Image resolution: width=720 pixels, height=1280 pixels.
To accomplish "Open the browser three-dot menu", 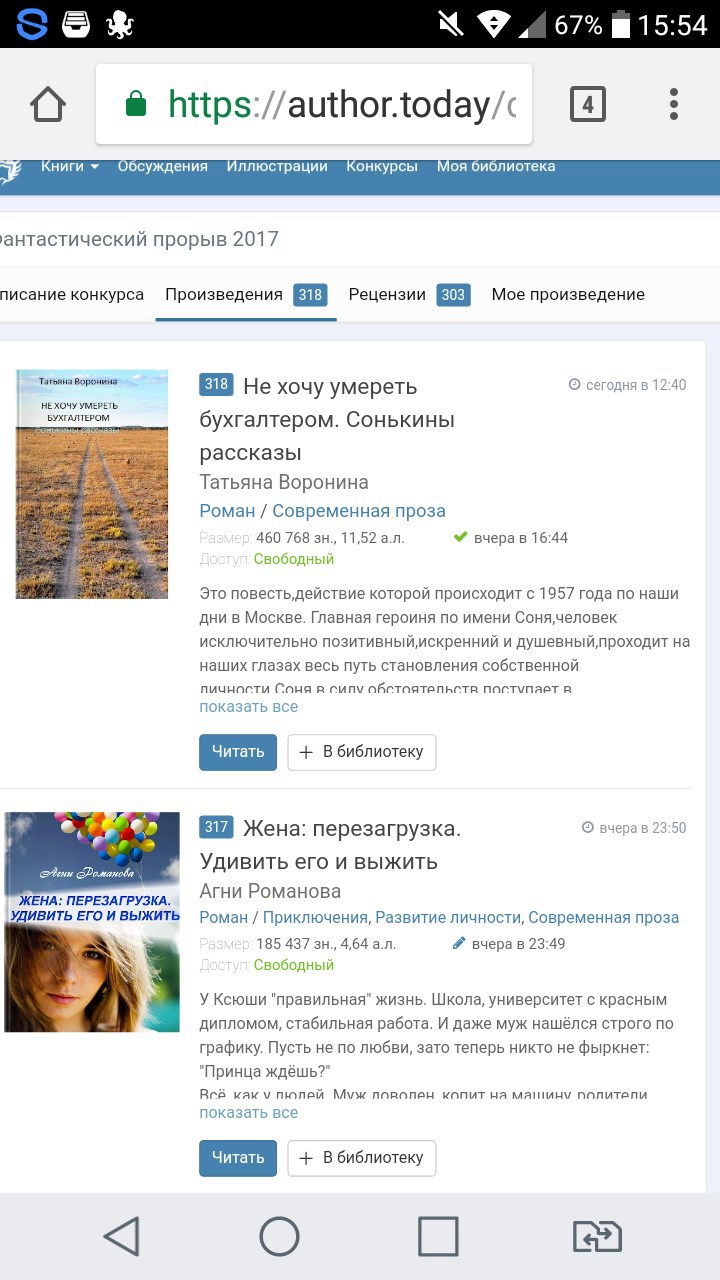I will click(x=674, y=104).
